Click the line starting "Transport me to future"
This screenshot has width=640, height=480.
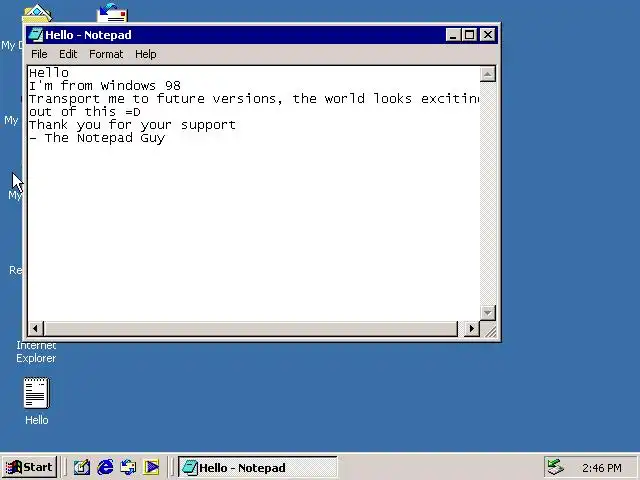254,99
